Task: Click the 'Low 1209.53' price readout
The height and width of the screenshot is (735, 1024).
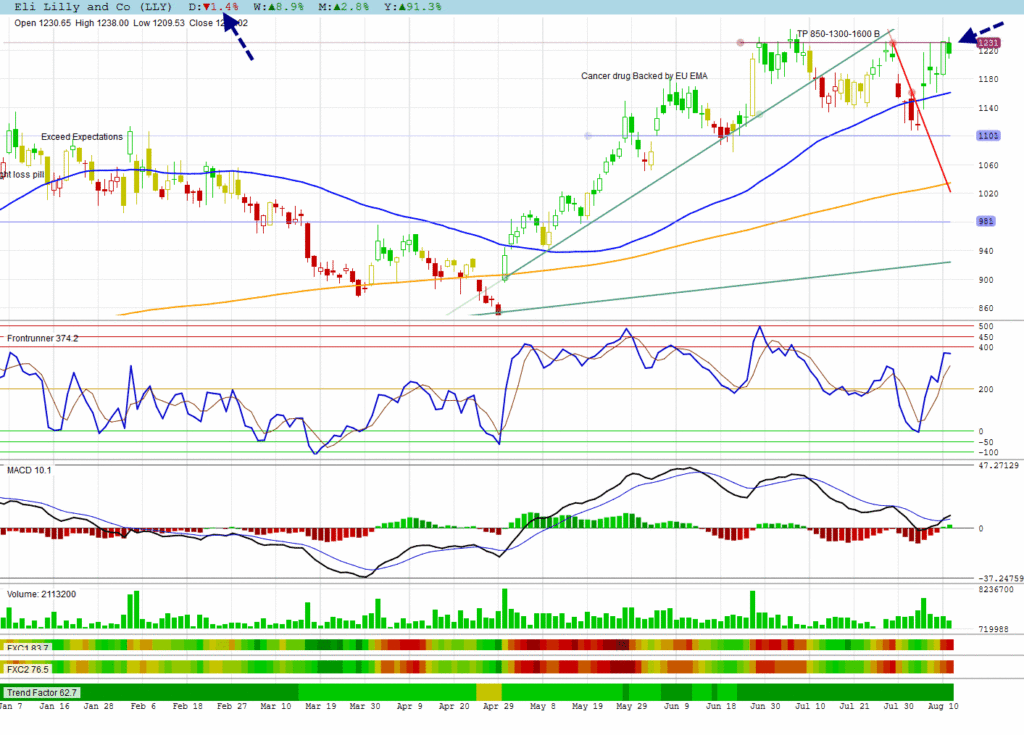Action: [159, 23]
